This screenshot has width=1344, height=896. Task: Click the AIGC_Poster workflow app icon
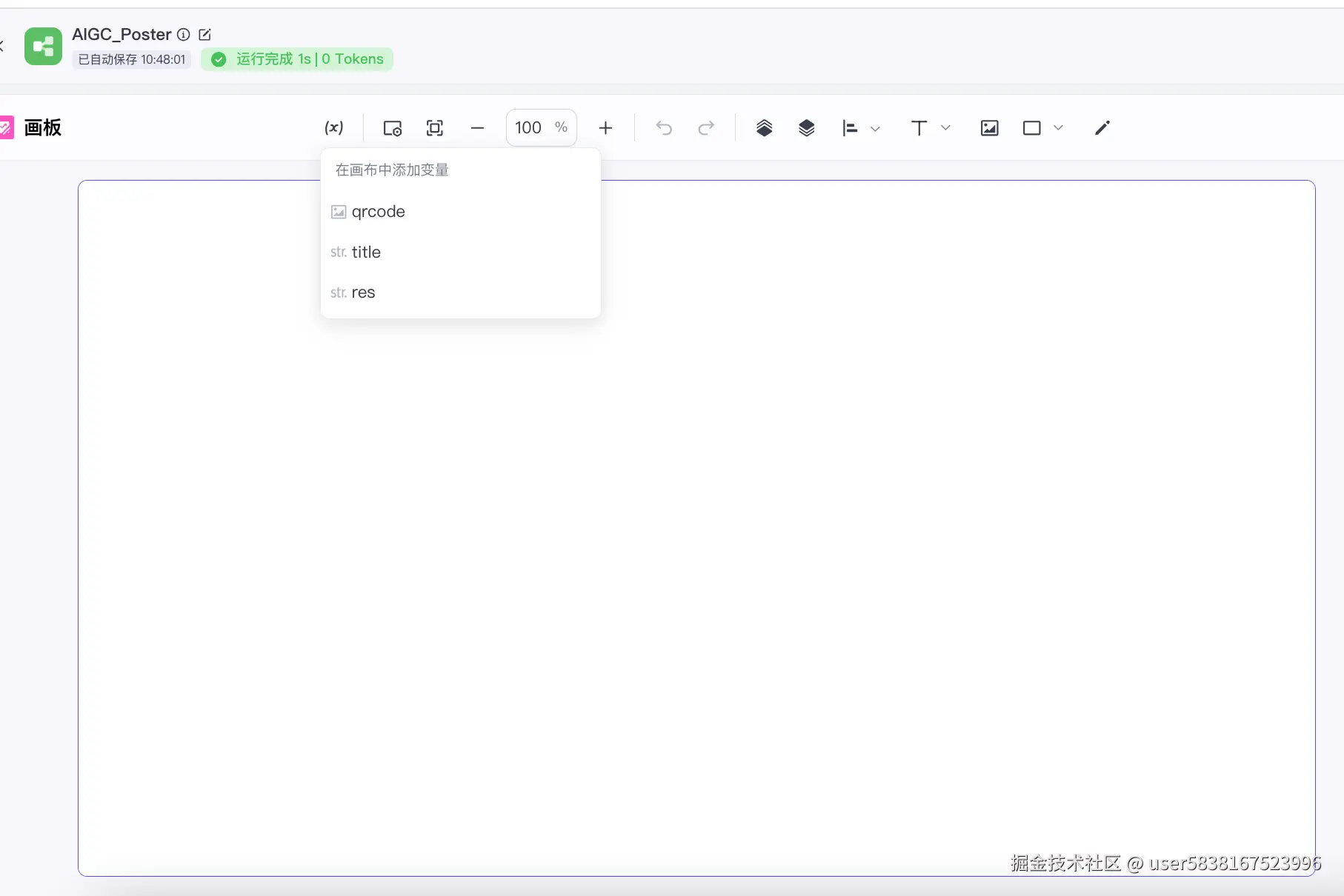[x=44, y=46]
